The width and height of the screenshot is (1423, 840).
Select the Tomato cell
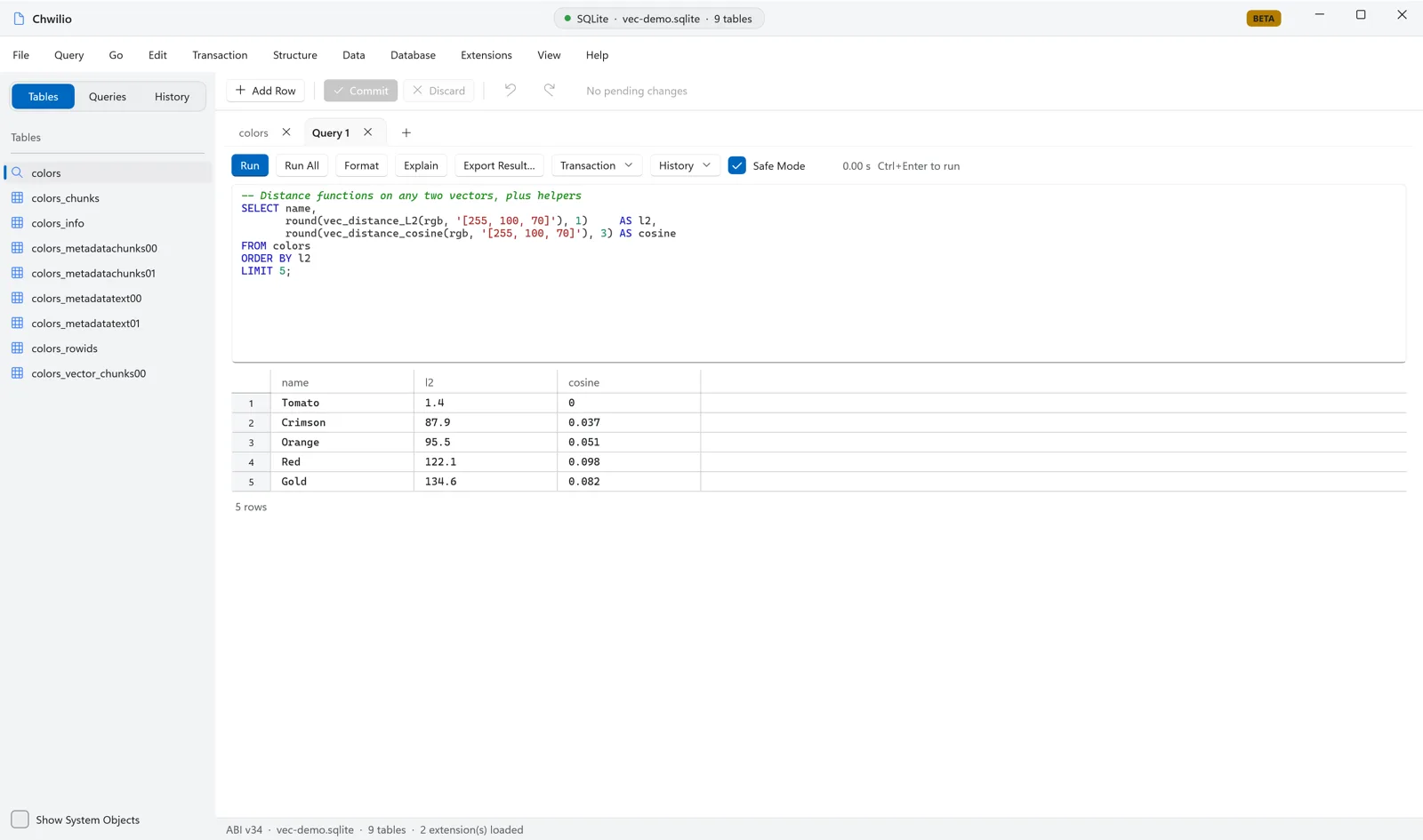pyautogui.click(x=342, y=403)
